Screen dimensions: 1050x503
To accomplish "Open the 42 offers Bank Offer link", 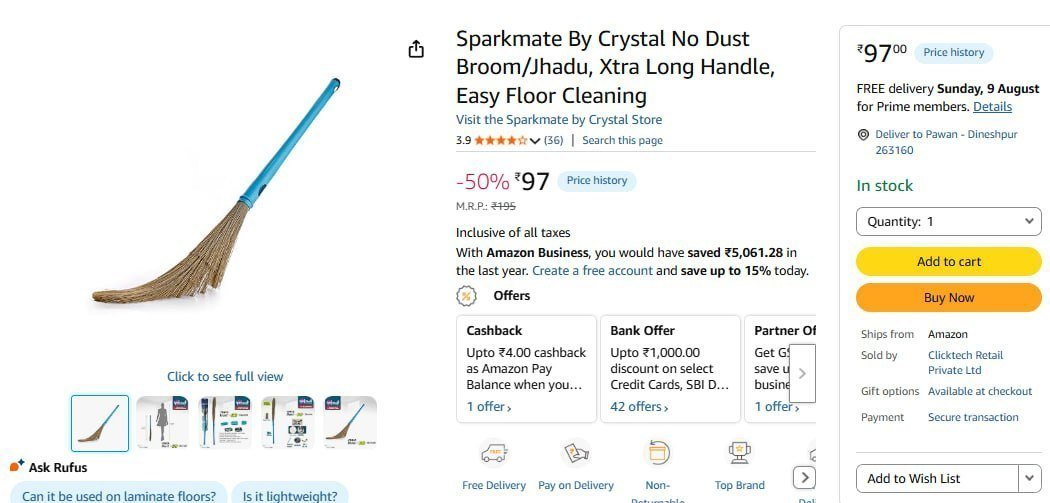I will click(639, 407).
